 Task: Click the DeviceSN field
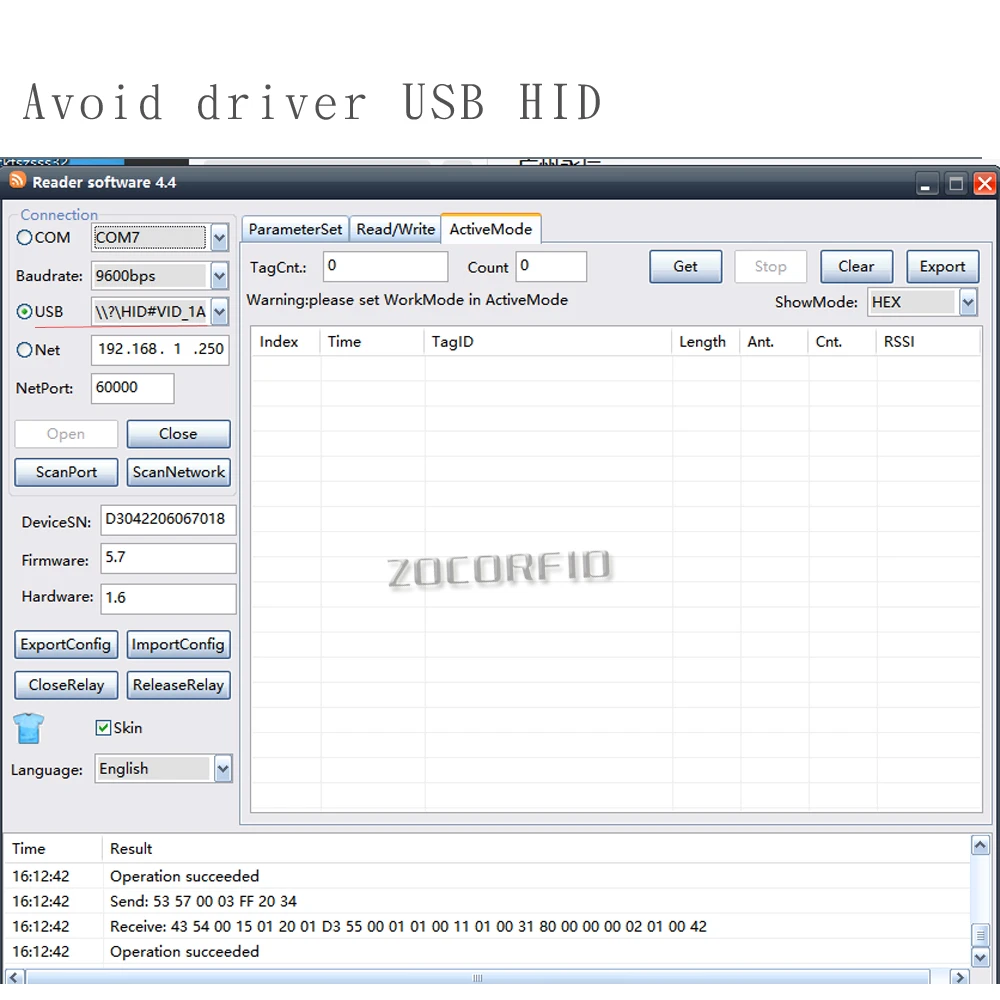(x=168, y=520)
